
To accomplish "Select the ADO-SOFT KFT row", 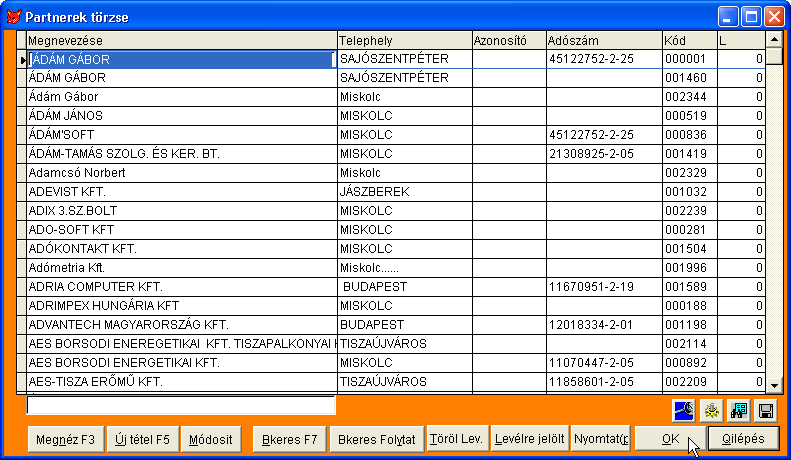I will coord(182,230).
